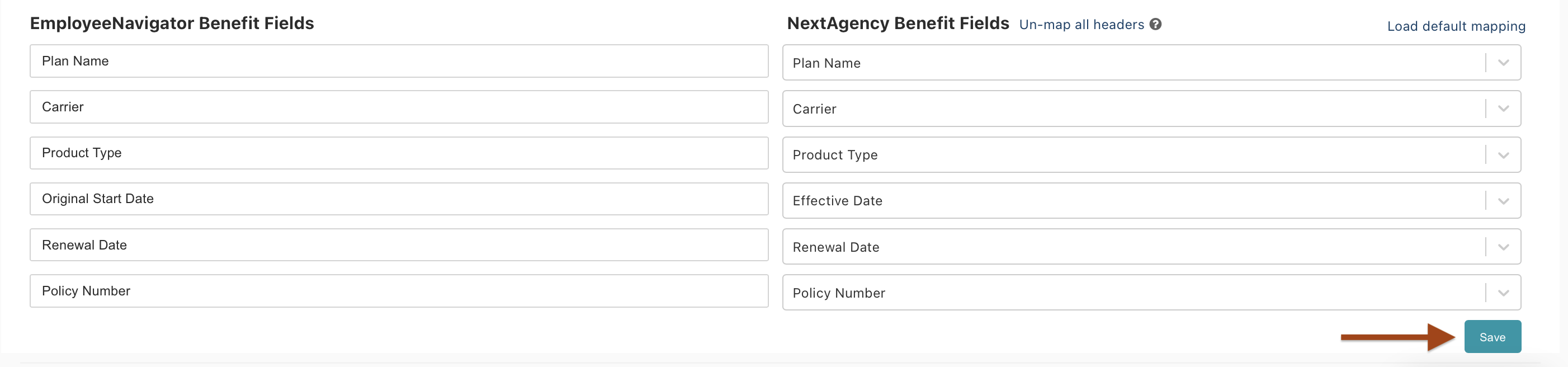The height and width of the screenshot is (367, 1568).
Task: Click the EmployeeNavigator Policy Number field
Action: pos(399,291)
